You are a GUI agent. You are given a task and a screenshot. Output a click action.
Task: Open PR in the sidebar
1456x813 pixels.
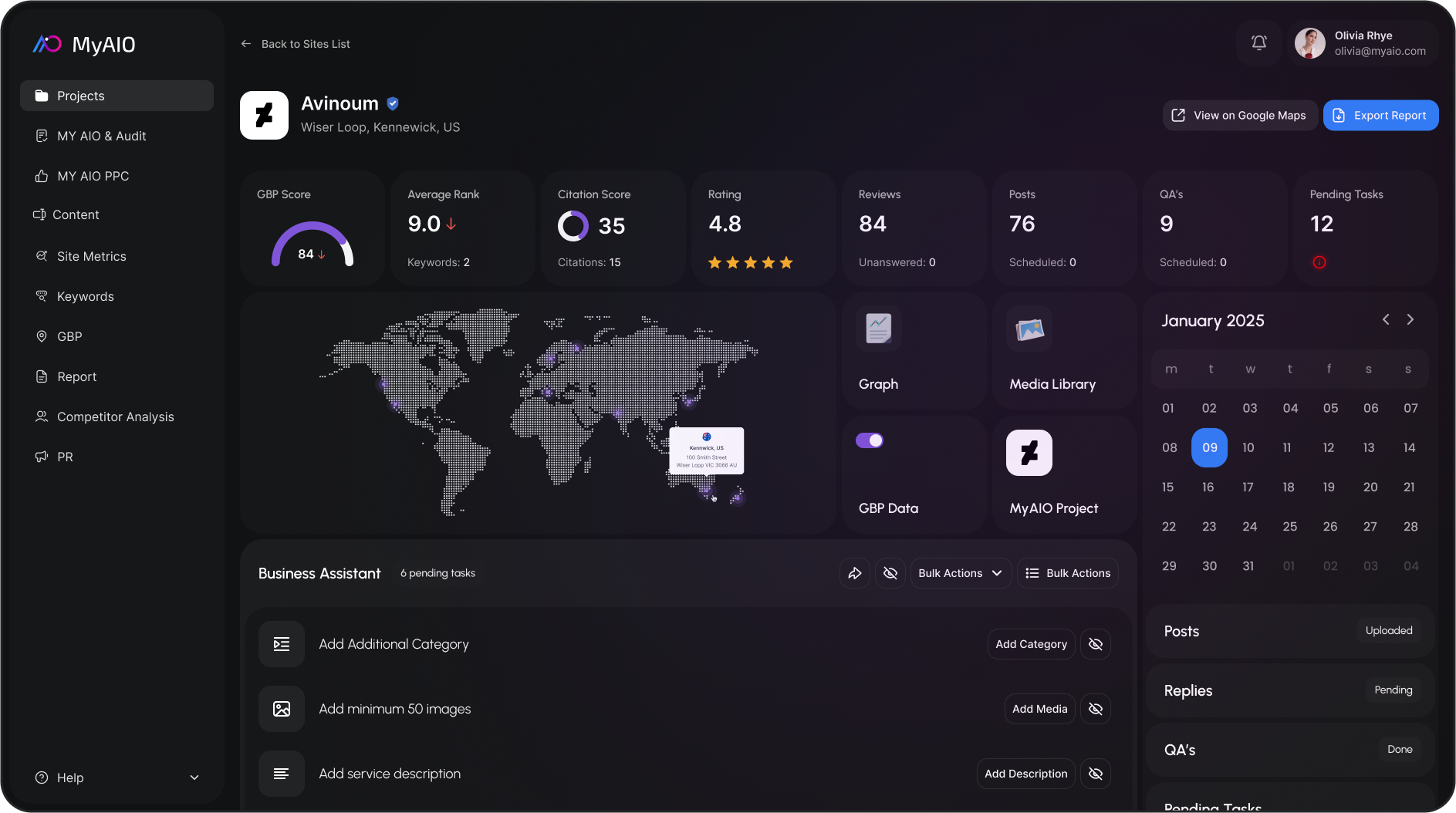117,457
